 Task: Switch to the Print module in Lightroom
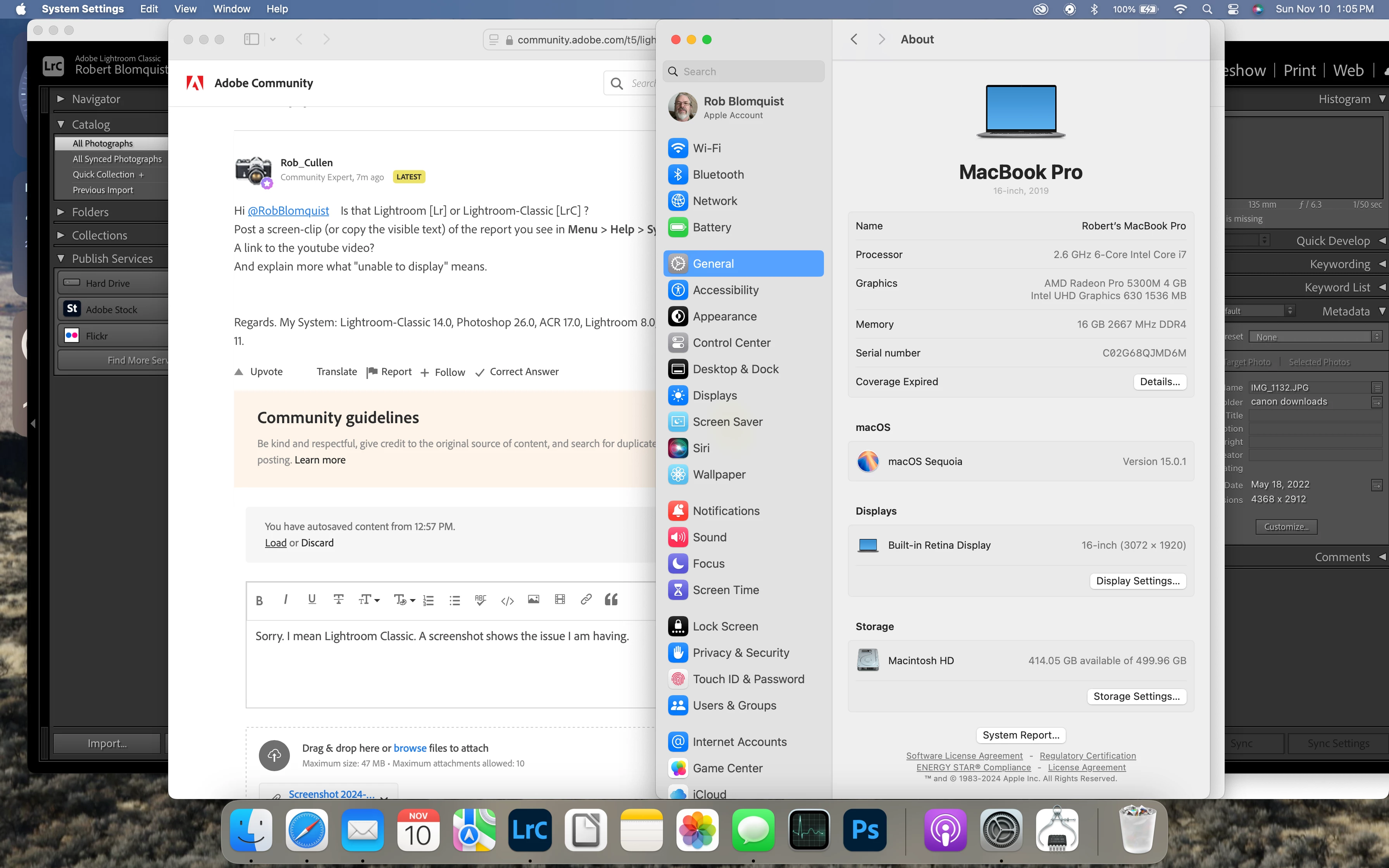[1299, 70]
